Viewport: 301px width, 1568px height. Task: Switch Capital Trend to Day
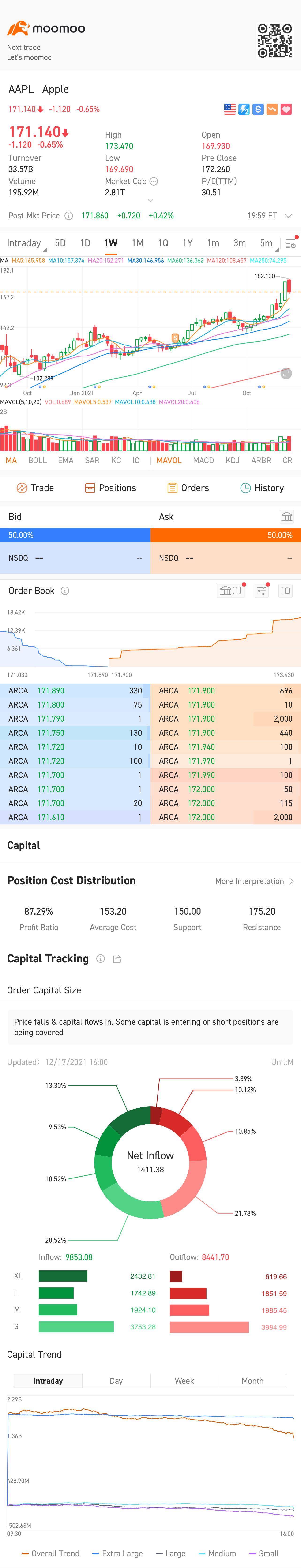[116, 1381]
